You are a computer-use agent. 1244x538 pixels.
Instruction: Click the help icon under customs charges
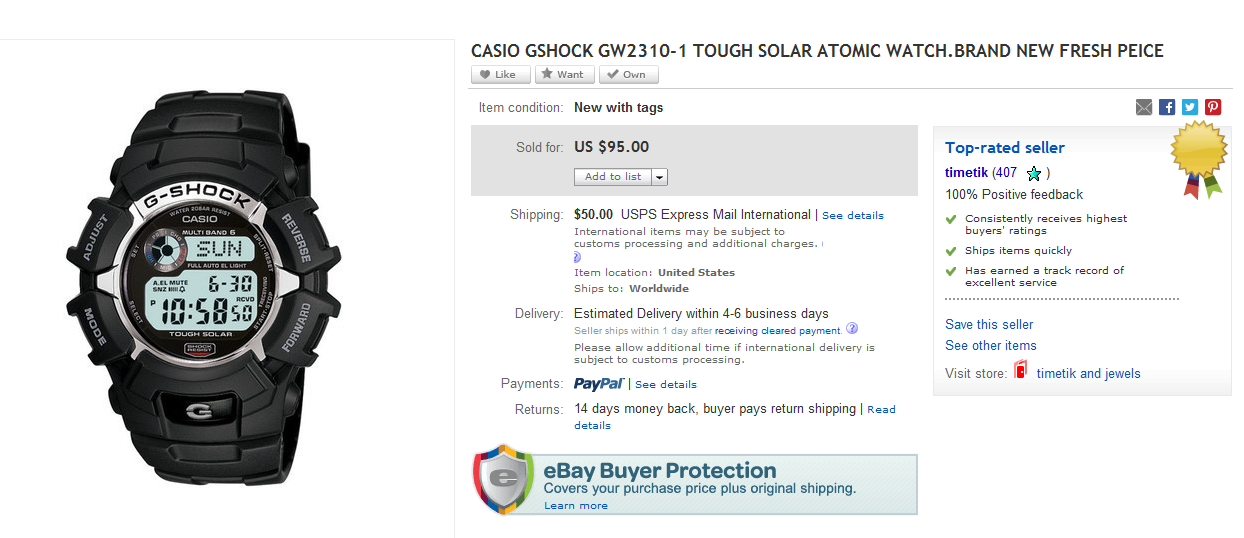tap(577, 257)
